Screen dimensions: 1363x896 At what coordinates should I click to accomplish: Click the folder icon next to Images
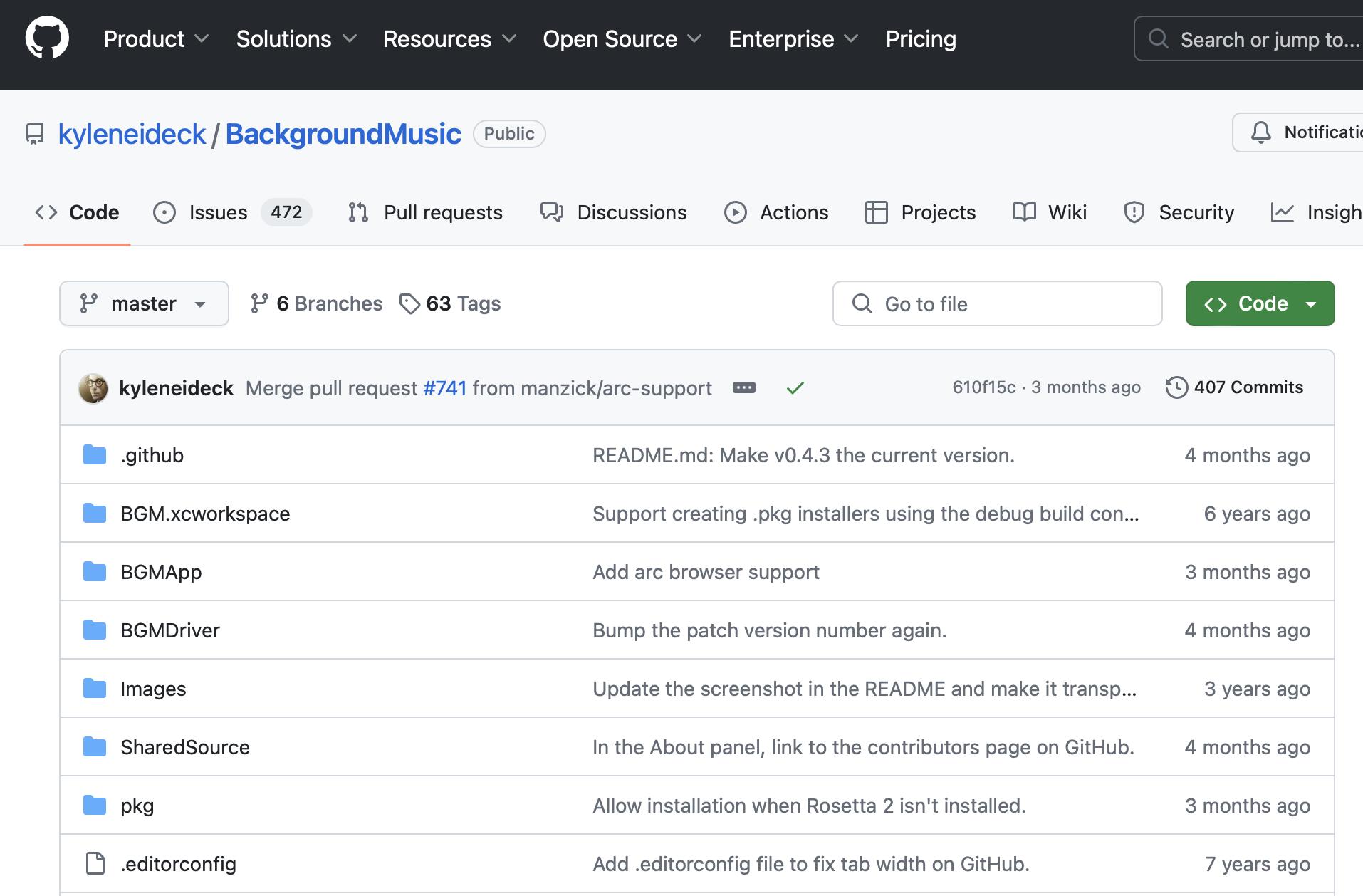point(95,688)
